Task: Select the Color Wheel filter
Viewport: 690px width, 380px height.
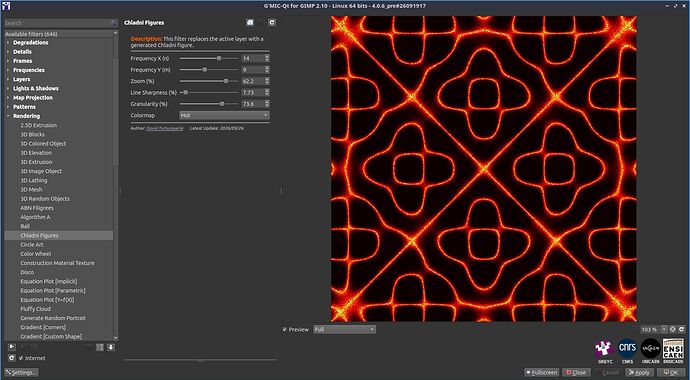Action: pos(36,254)
